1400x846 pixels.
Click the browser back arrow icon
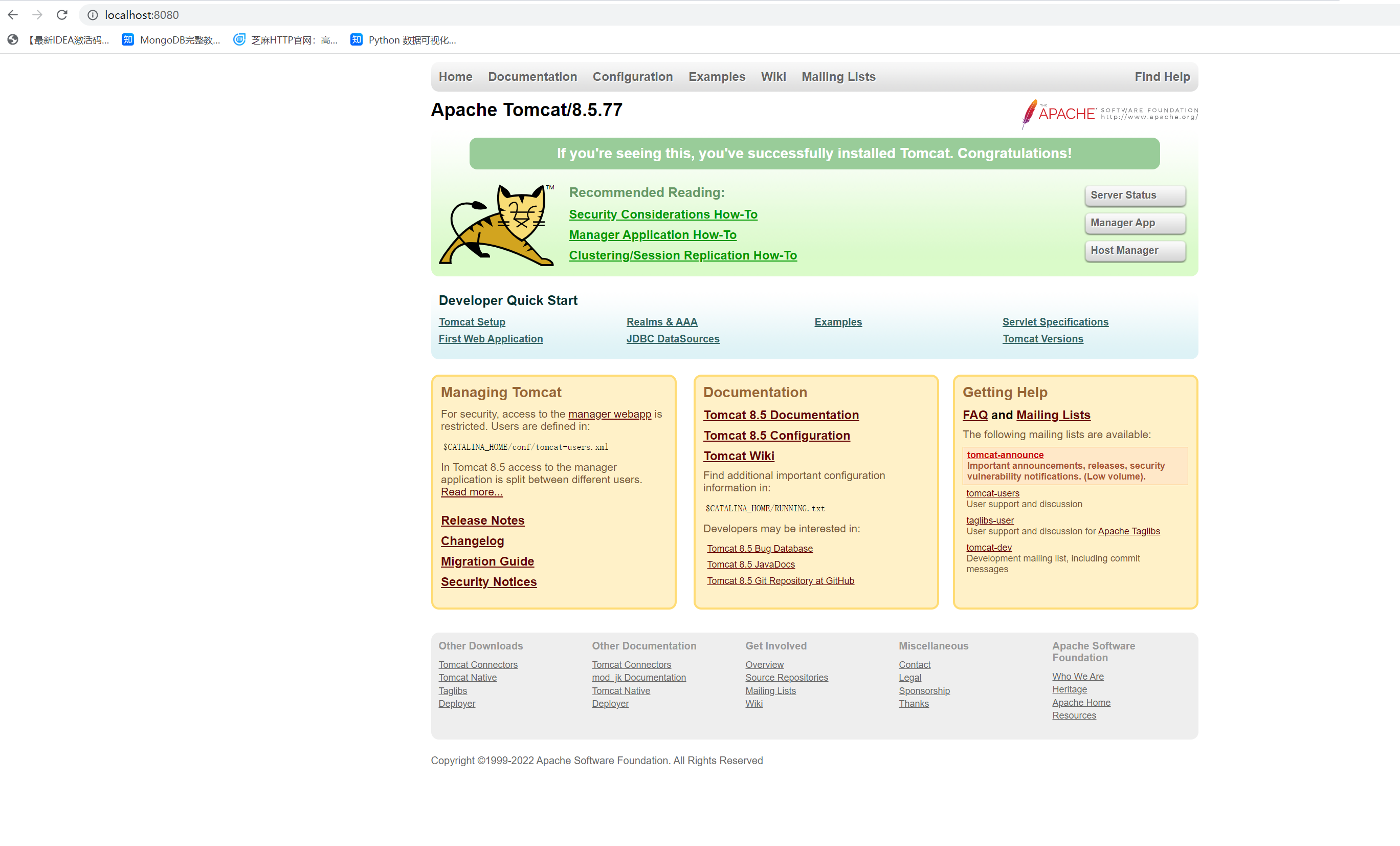tap(13, 15)
